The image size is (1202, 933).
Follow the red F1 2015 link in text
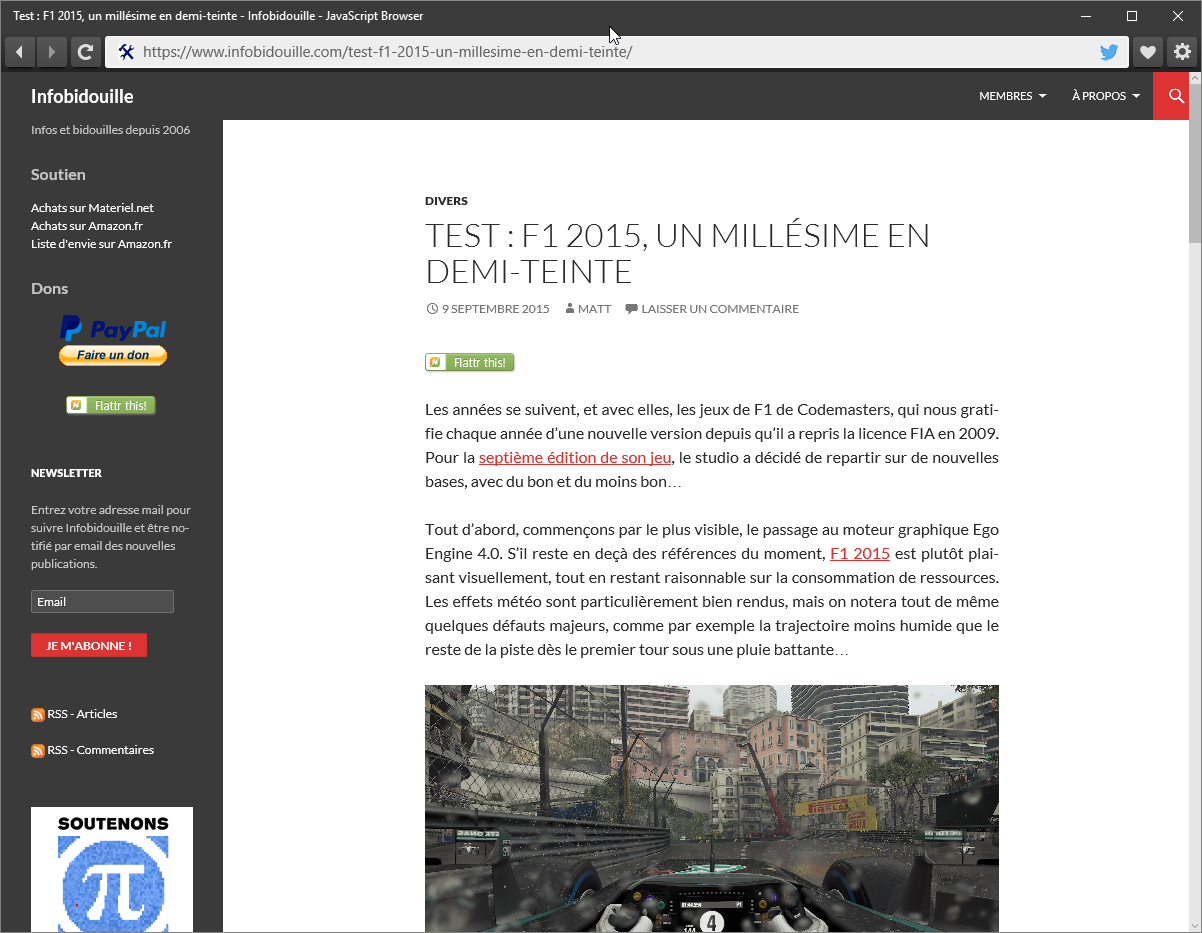pos(860,554)
